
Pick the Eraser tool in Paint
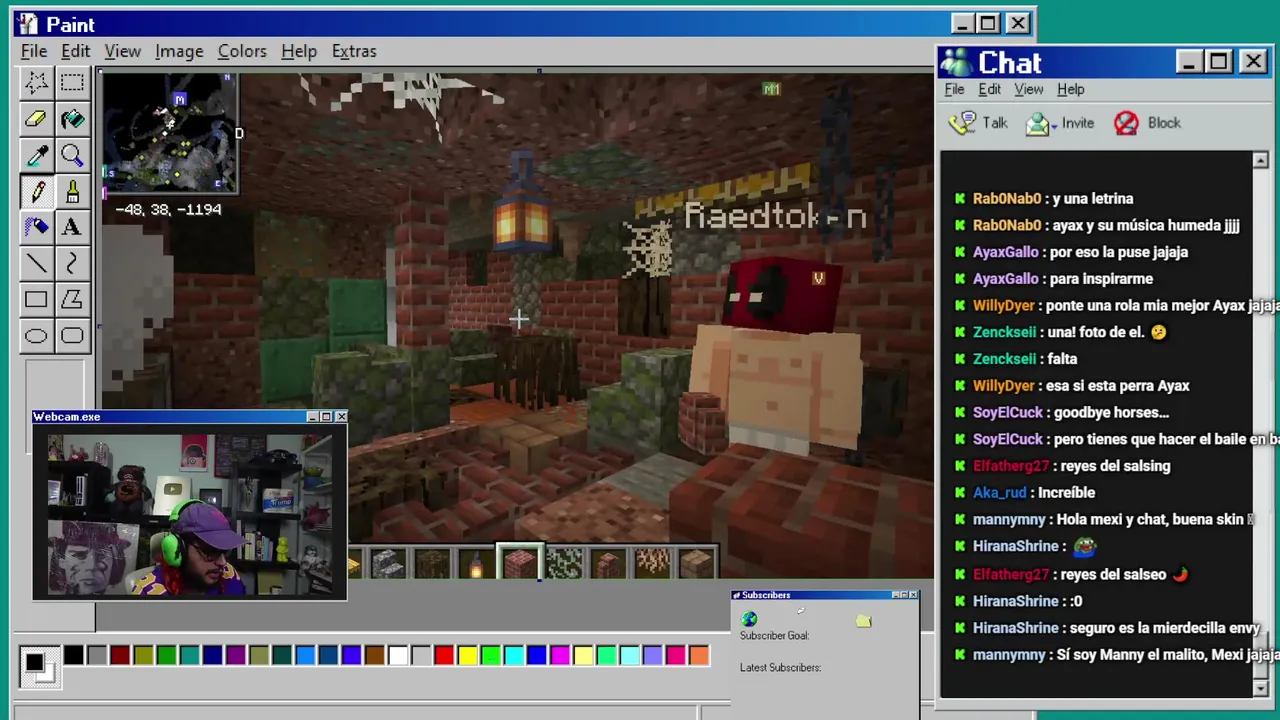click(x=37, y=118)
